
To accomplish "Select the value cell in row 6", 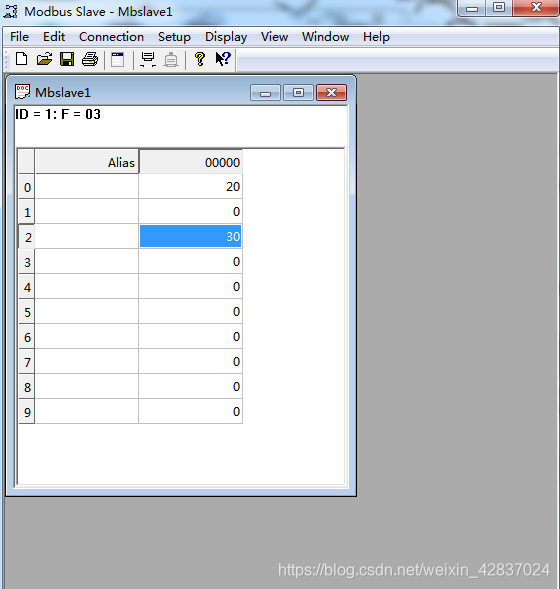I will [190, 337].
